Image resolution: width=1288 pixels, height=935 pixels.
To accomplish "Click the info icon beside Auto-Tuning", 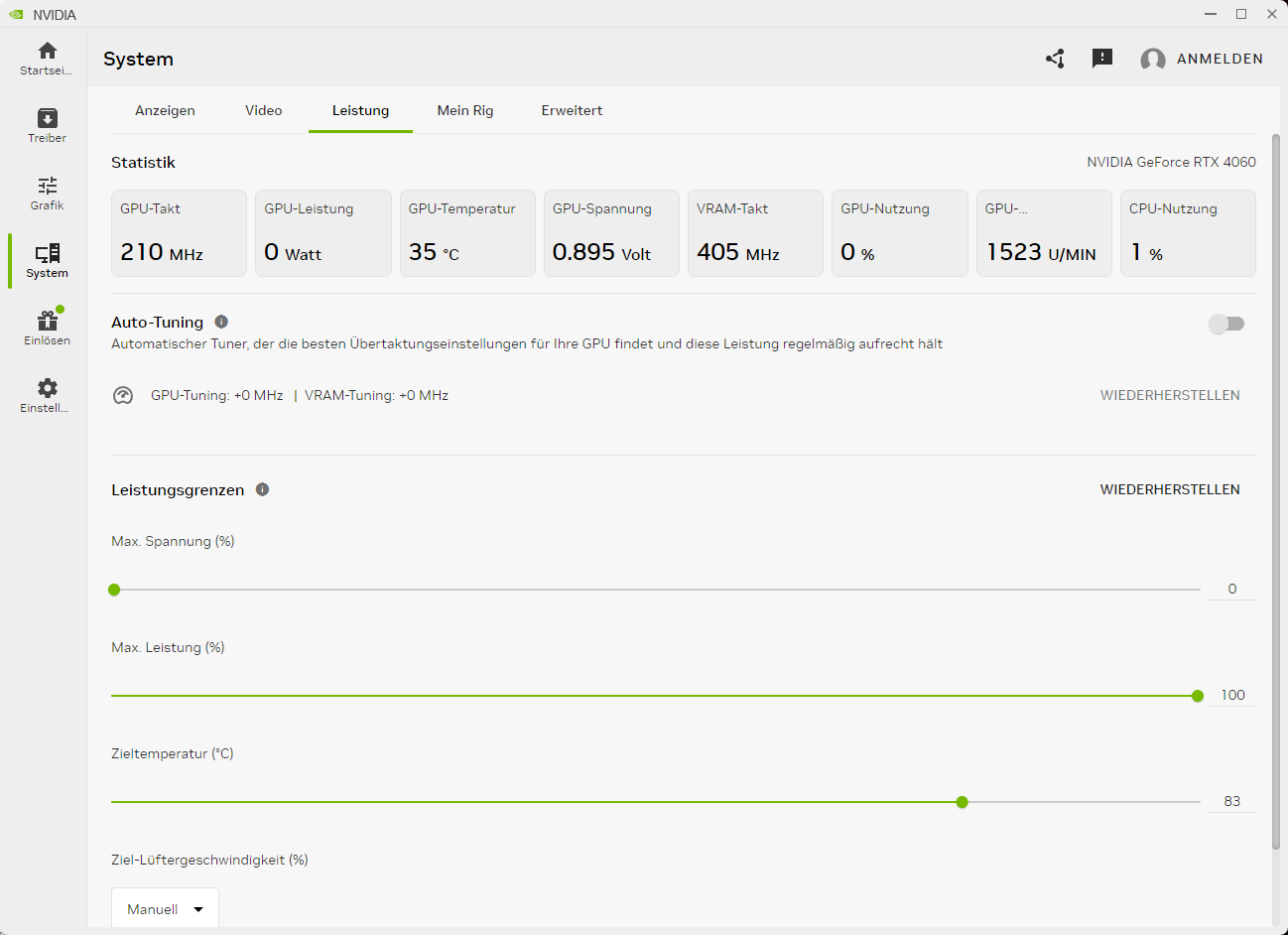I will point(221,322).
